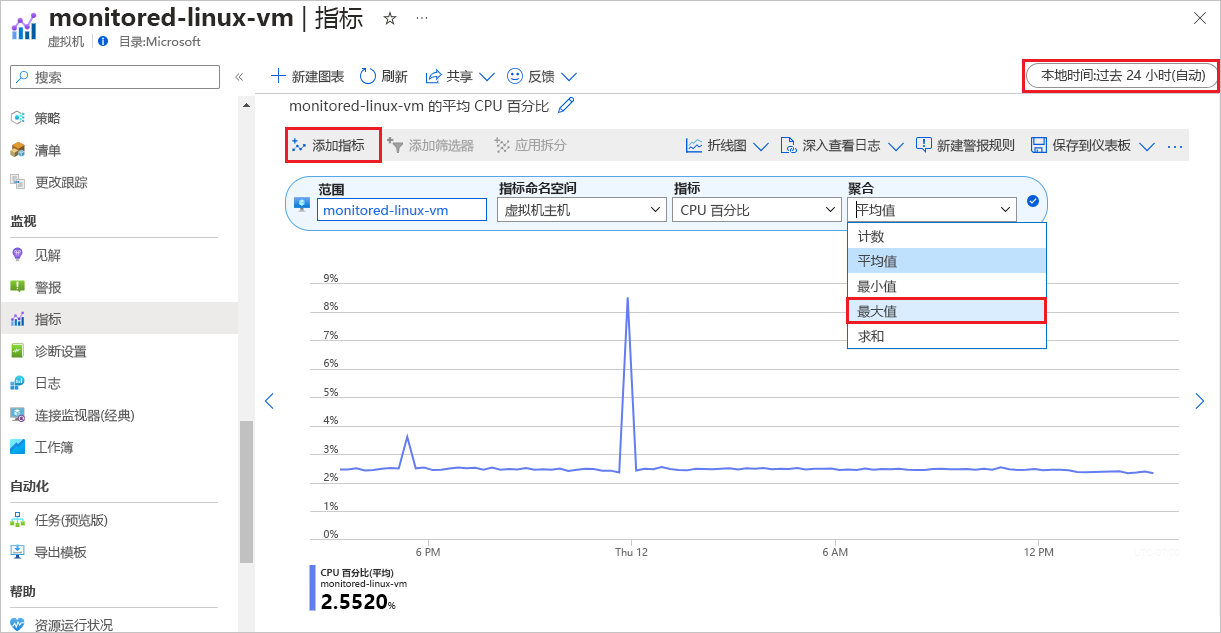Click 新建警报规则 to create alert

point(965,145)
